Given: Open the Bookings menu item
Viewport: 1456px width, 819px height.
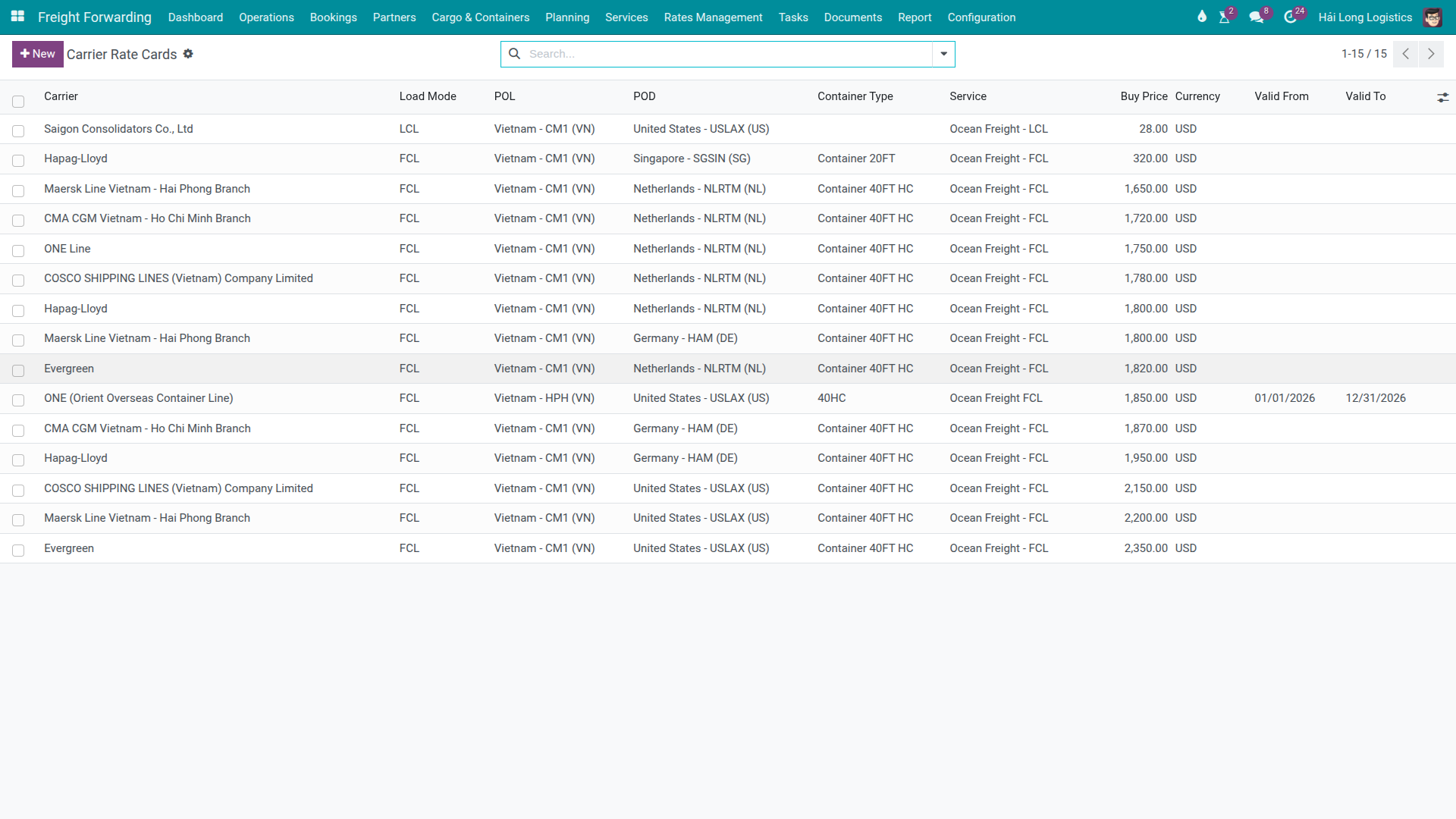Looking at the screenshot, I should coord(333,17).
